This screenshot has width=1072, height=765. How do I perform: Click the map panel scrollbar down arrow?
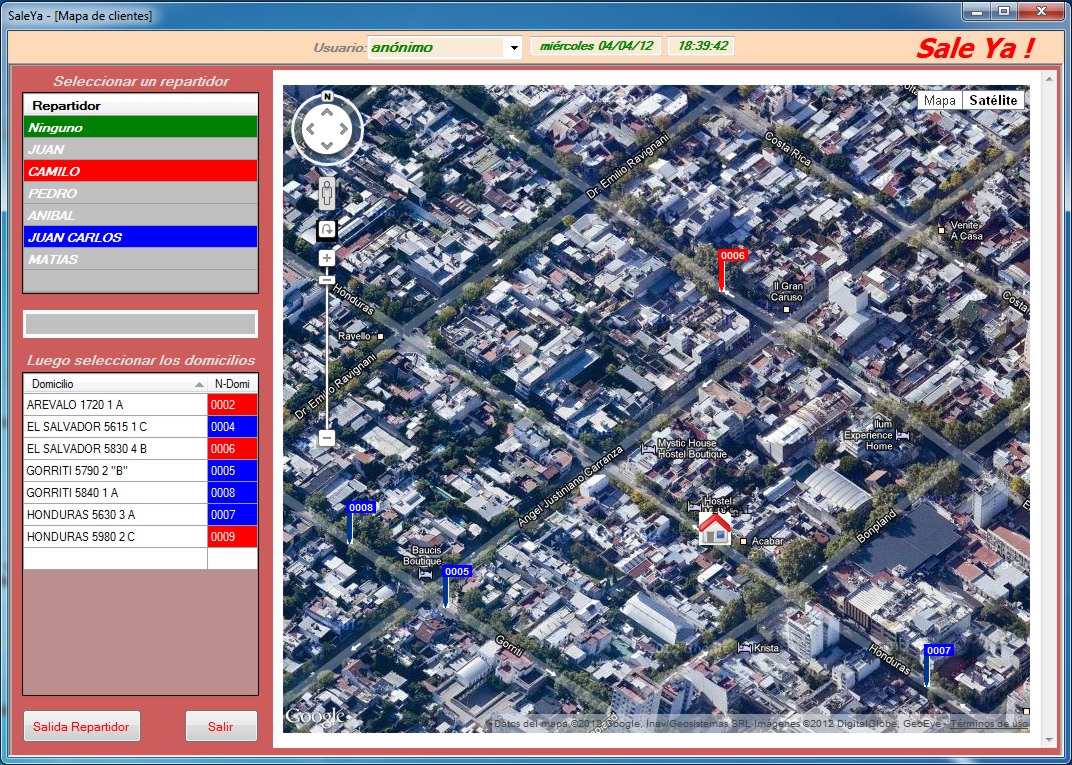(1049, 740)
